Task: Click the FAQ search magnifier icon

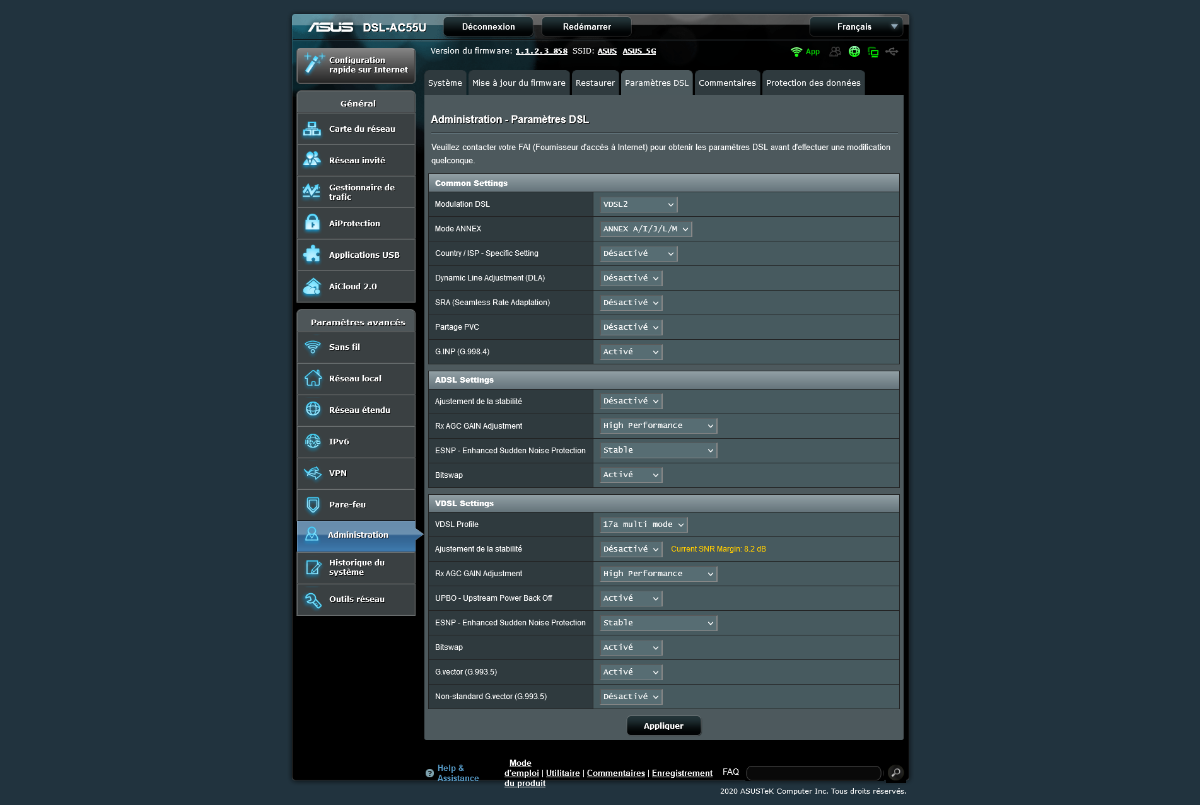Action: [x=895, y=773]
